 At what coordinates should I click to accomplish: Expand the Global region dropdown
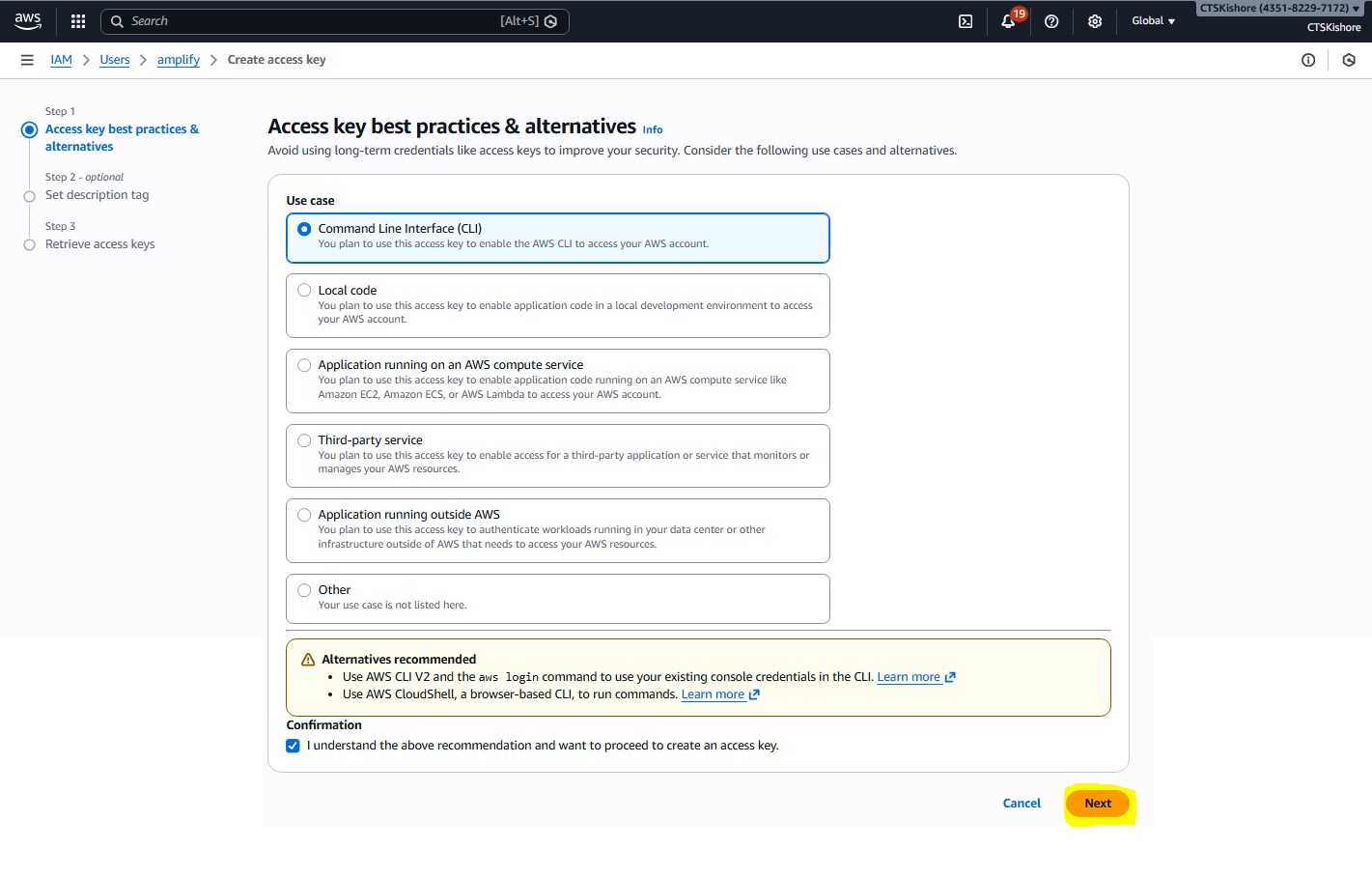point(1153,21)
